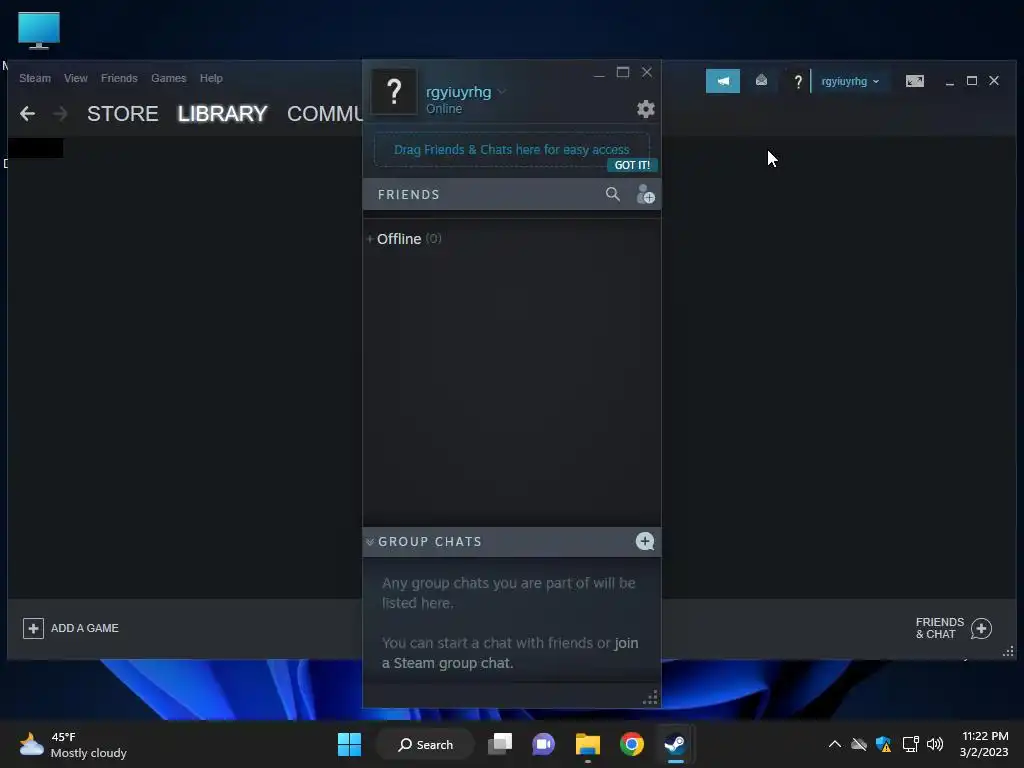The image size is (1024, 768).
Task: Click the profile avatar question mark
Action: click(394, 91)
